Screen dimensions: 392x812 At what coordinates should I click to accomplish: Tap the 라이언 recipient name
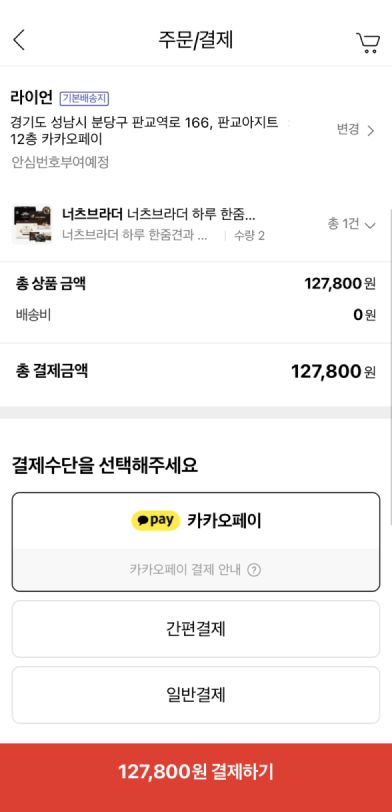coord(32,97)
